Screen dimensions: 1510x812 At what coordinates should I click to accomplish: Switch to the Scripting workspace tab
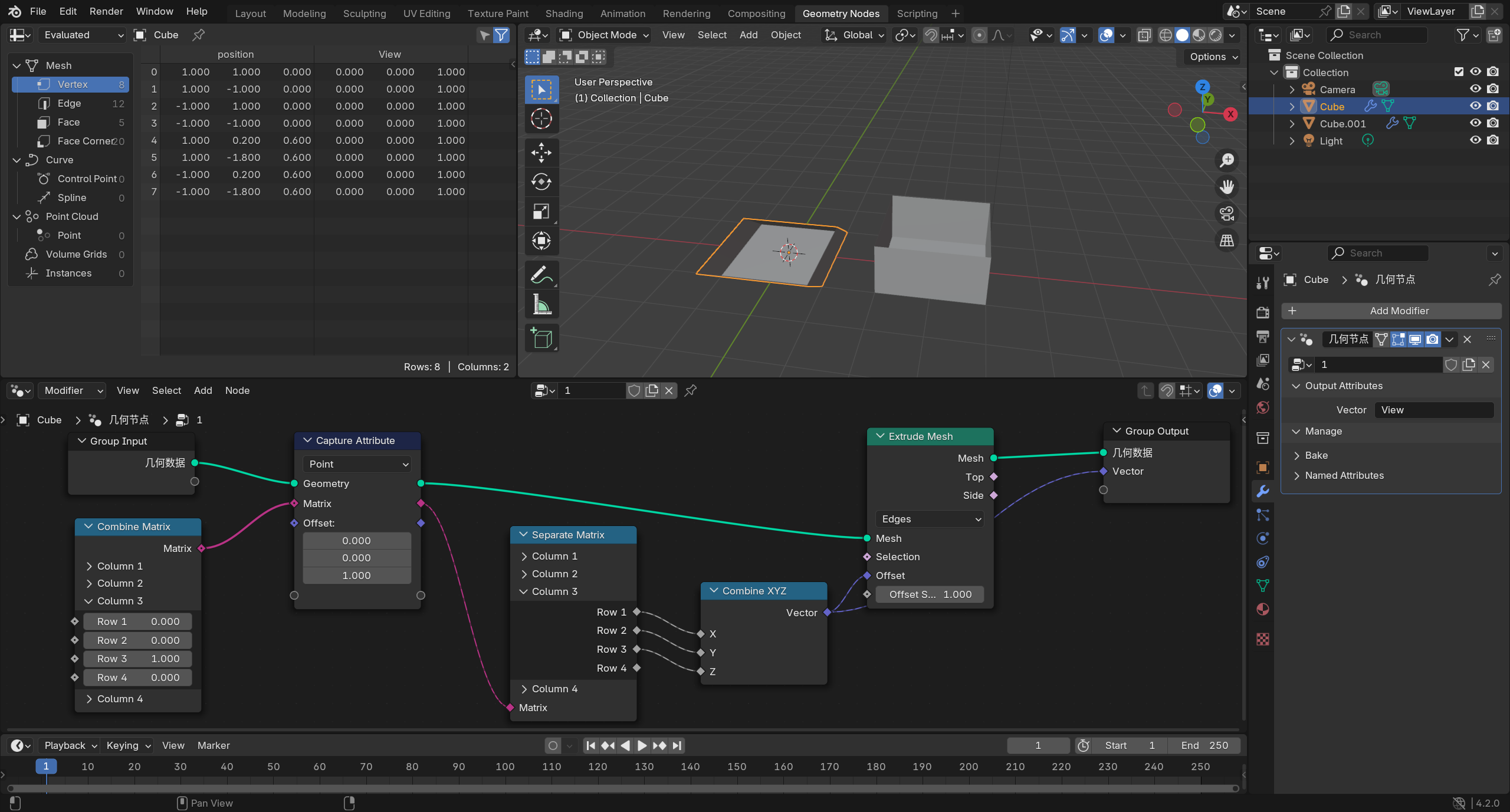[x=917, y=13]
